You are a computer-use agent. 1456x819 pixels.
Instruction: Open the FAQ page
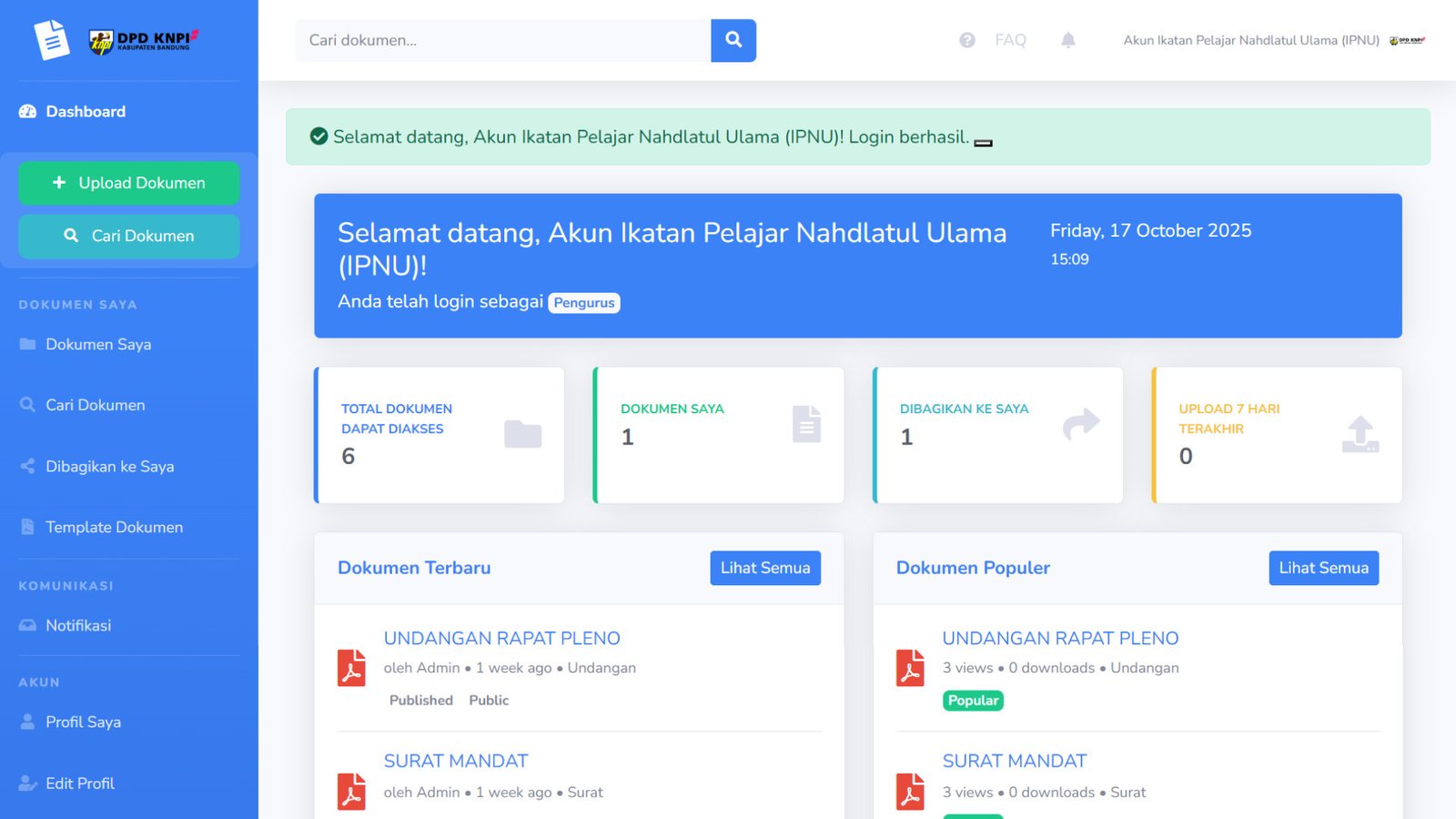pos(1010,40)
